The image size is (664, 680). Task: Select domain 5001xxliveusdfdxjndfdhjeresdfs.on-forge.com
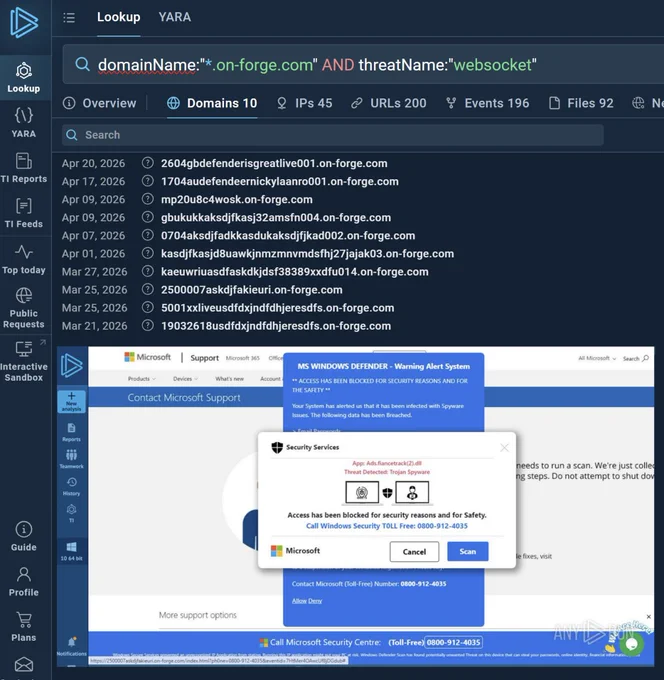(x=278, y=307)
